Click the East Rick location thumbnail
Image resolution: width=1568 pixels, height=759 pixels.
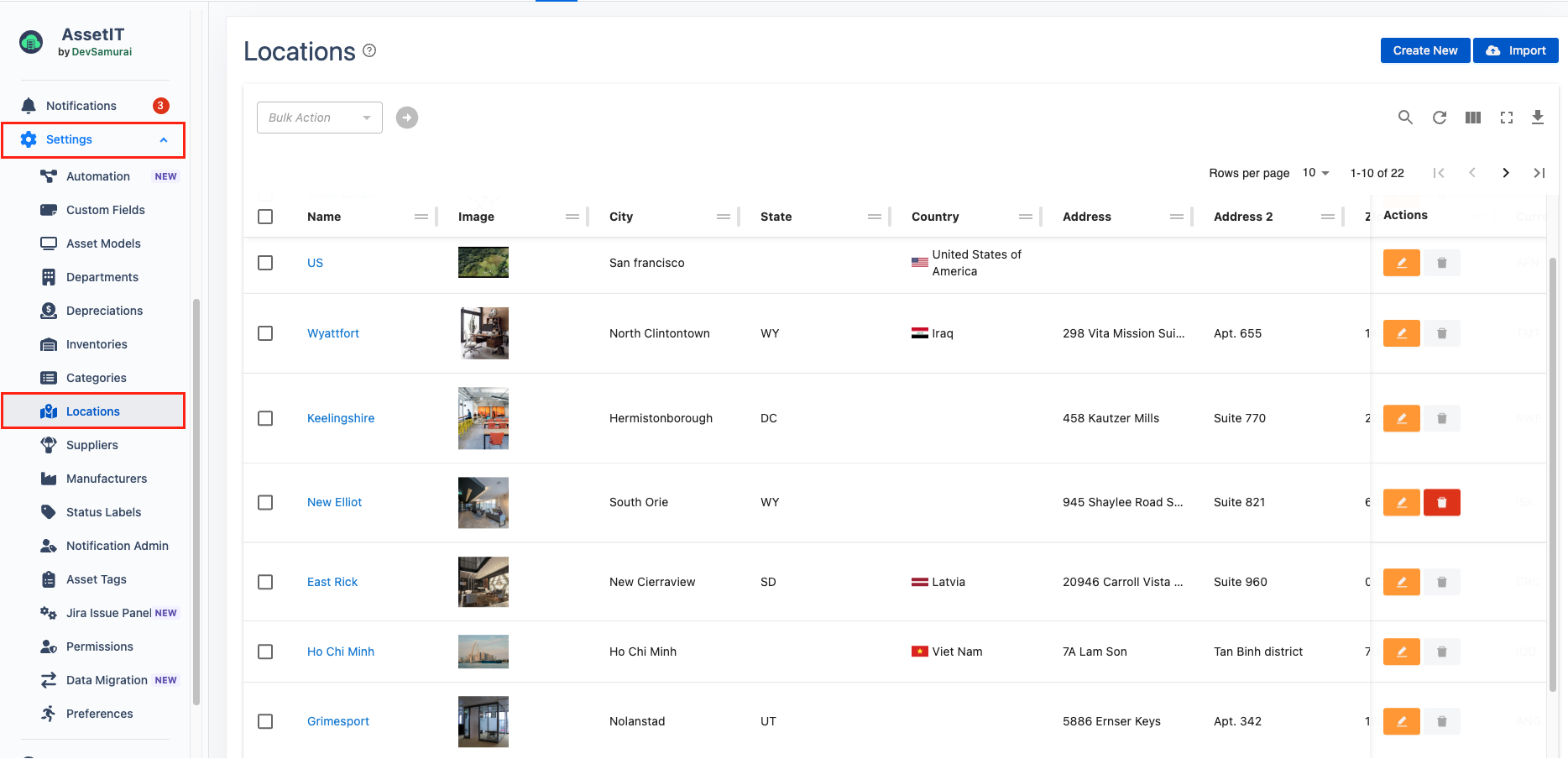click(483, 582)
